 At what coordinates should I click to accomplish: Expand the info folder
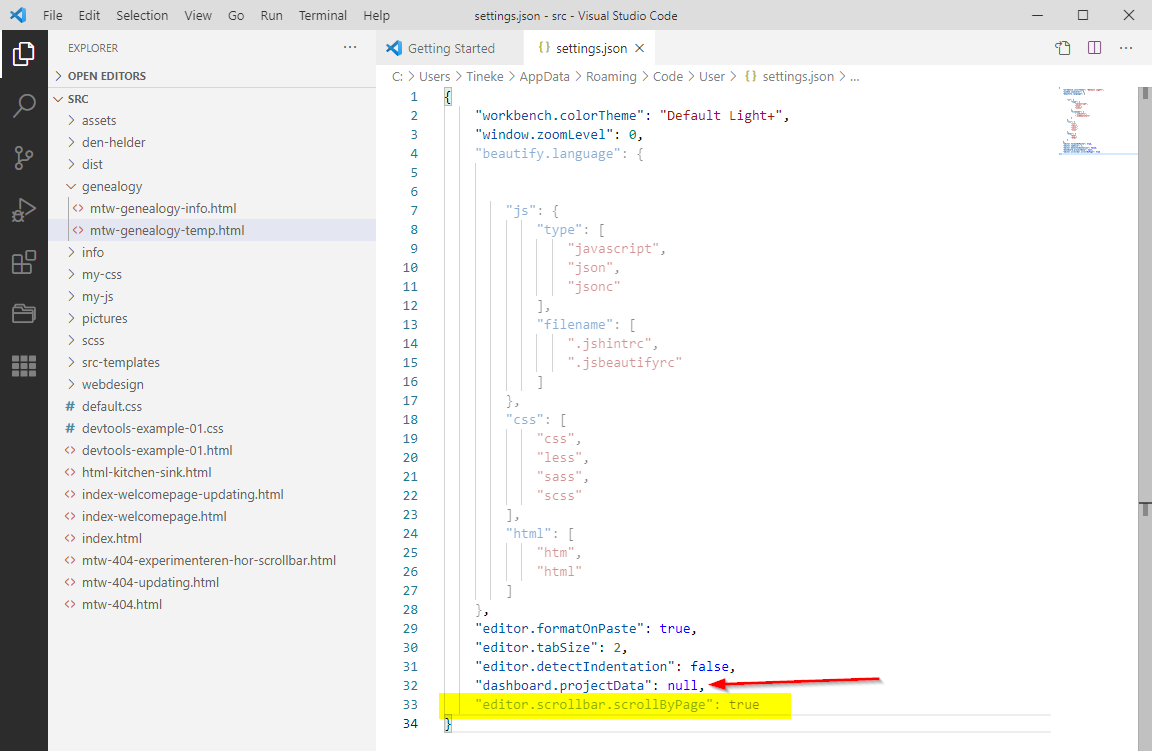coord(71,253)
